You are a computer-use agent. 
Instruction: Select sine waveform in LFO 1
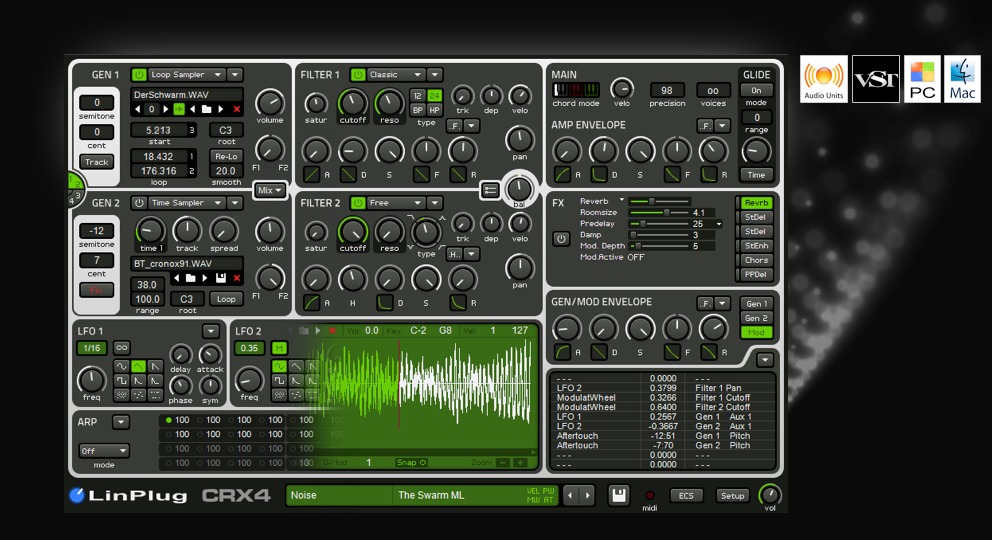pos(121,367)
